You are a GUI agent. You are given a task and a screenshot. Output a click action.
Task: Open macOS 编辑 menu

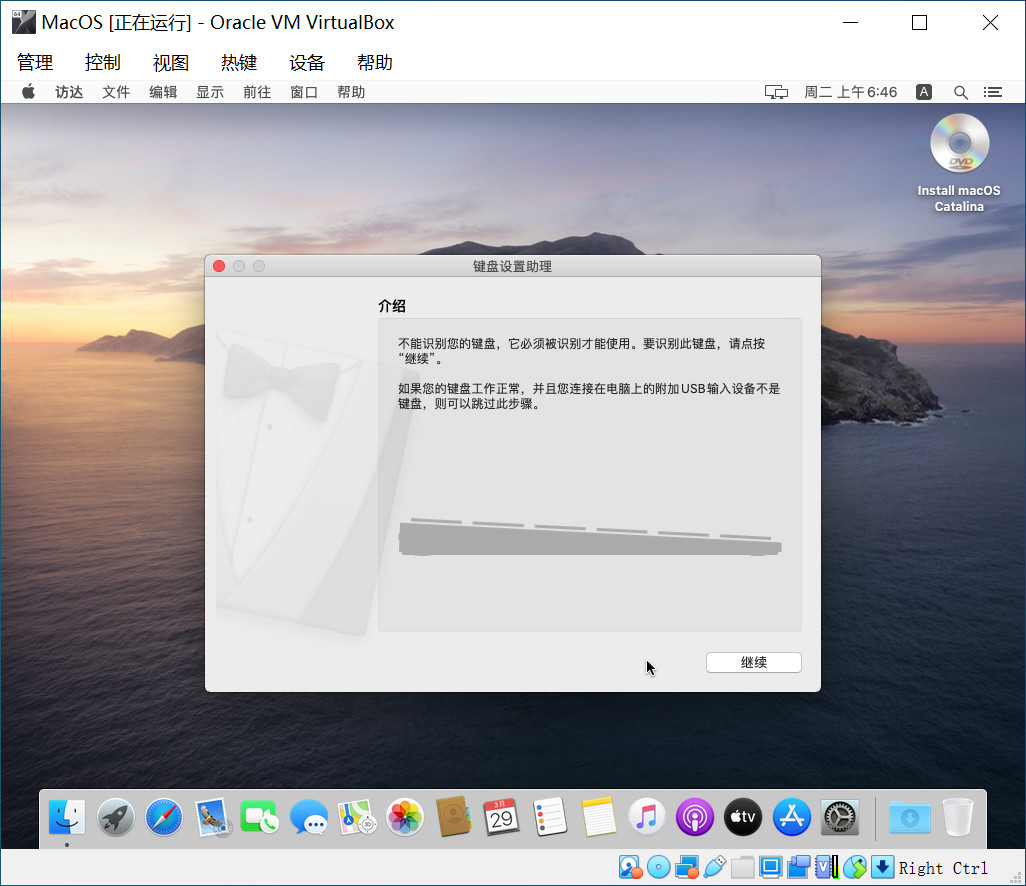(x=163, y=92)
